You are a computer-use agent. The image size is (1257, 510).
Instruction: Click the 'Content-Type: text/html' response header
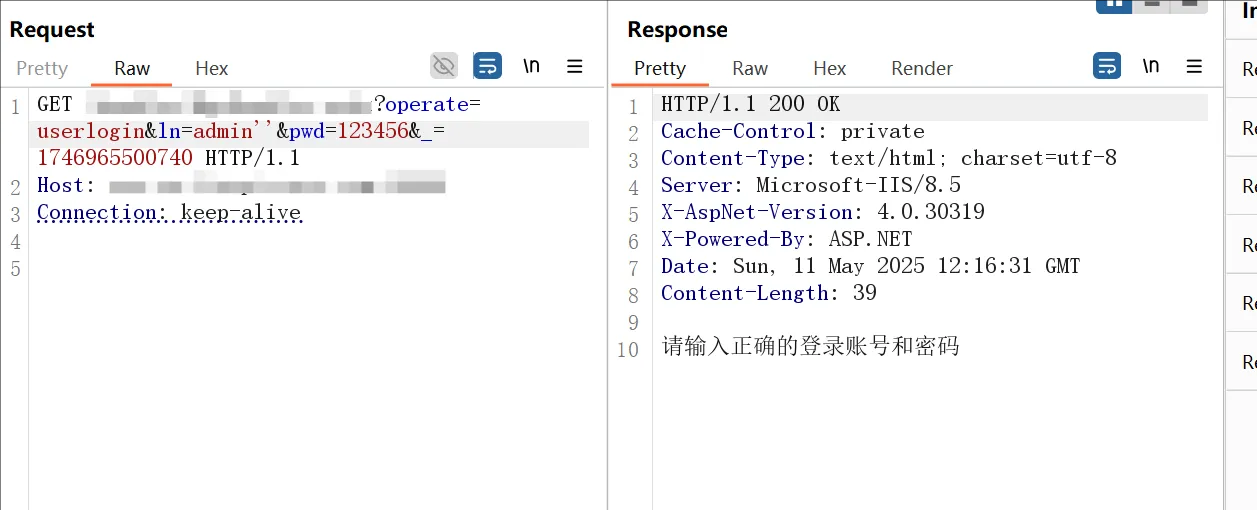[x=889, y=158]
